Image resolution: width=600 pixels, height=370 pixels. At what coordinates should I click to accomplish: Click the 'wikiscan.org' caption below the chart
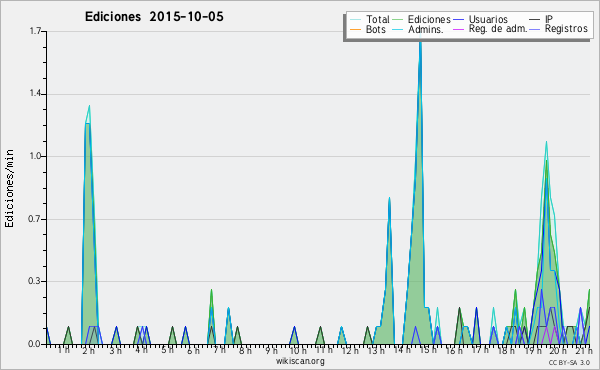point(300,361)
